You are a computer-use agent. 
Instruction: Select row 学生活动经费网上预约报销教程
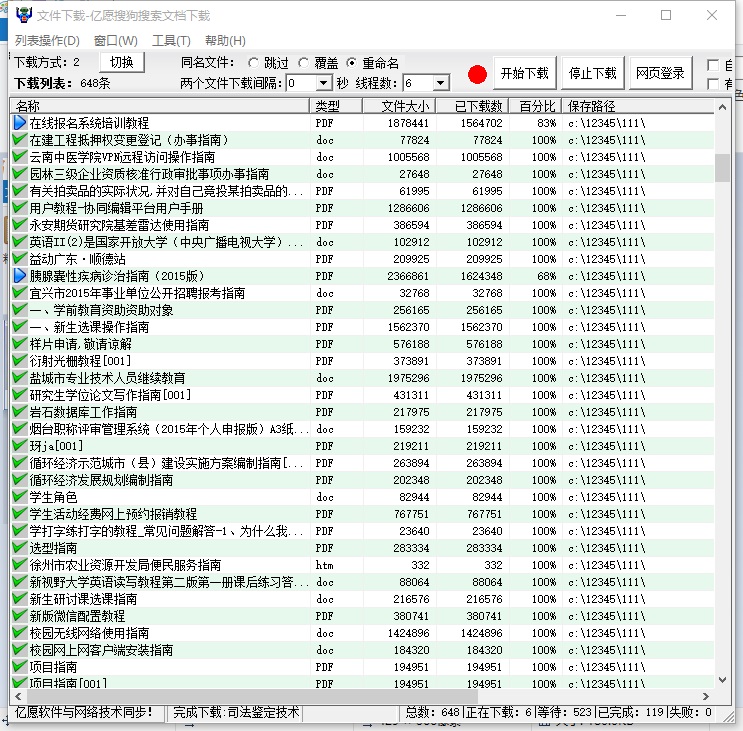(x=362, y=514)
